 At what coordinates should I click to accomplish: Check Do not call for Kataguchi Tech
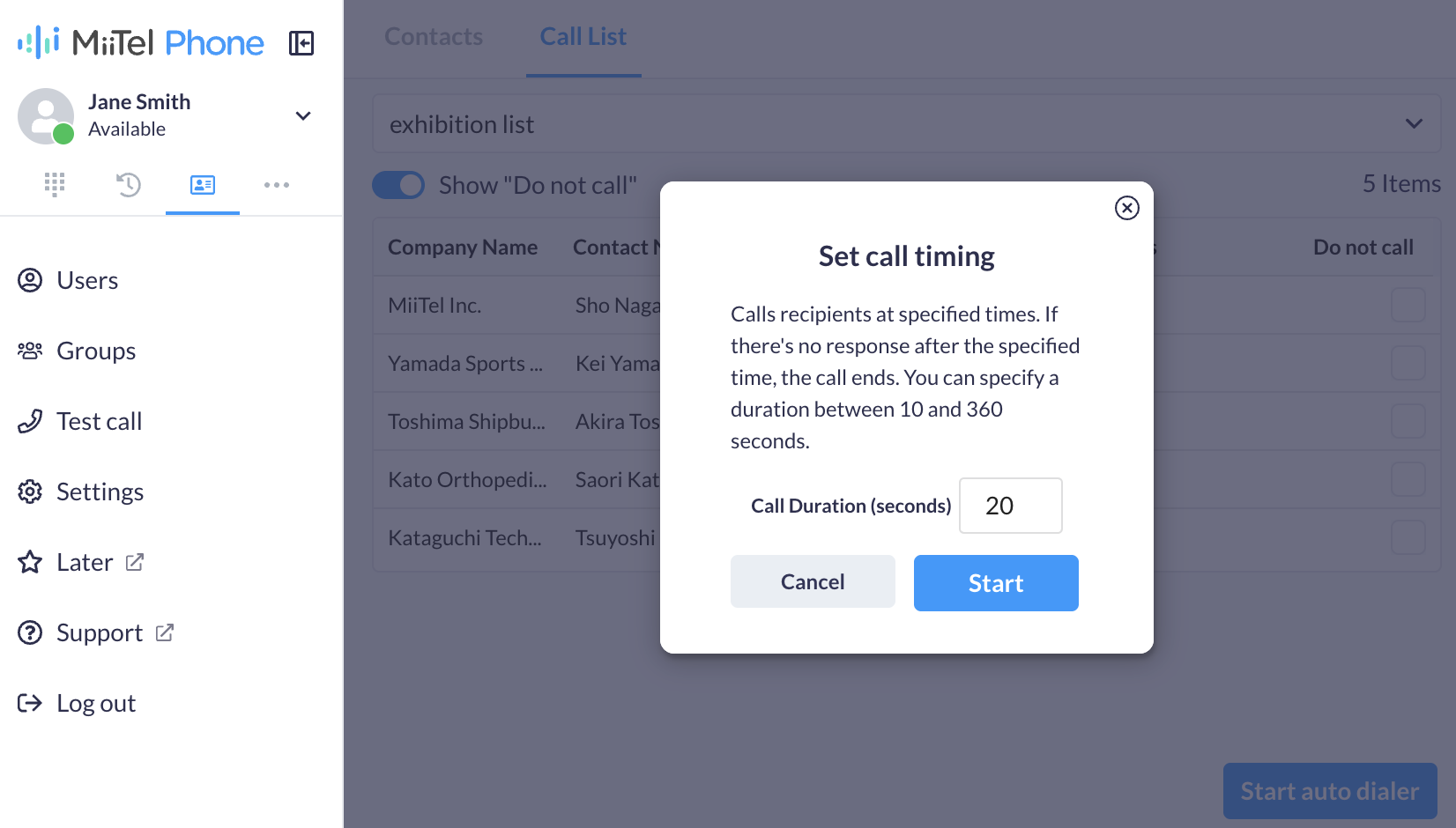click(x=1408, y=537)
